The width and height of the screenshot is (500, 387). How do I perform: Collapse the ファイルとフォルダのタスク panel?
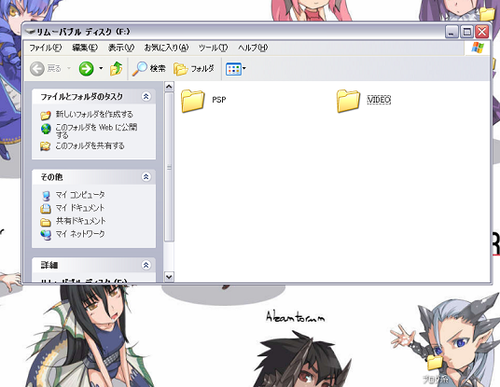pyautogui.click(x=146, y=96)
